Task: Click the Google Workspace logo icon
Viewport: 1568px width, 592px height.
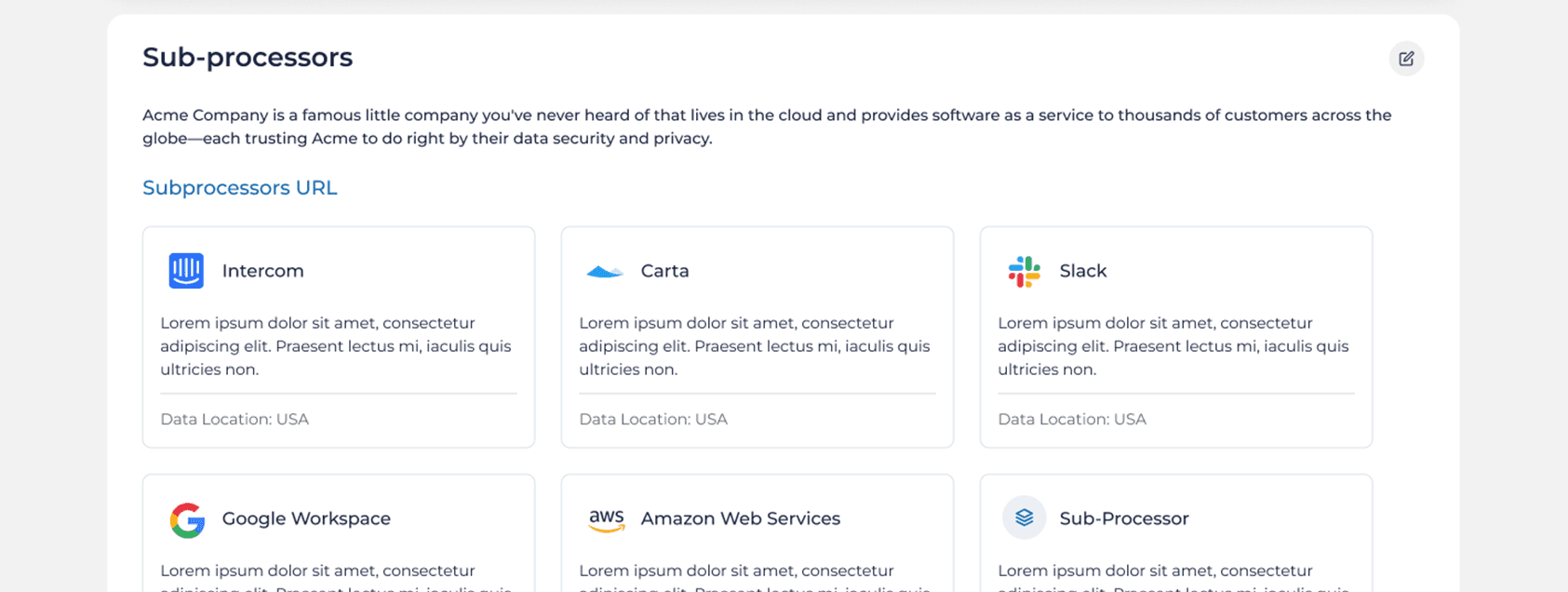Action: coord(187,519)
